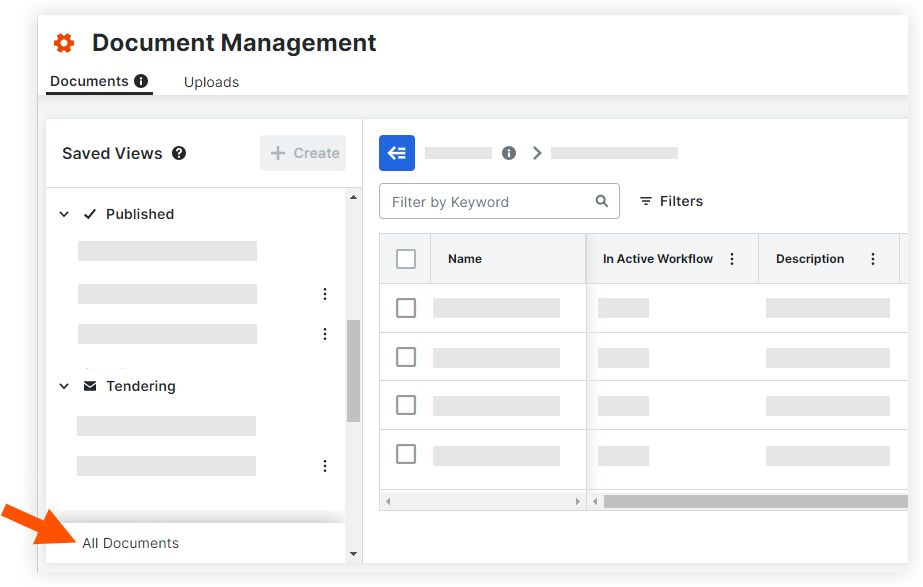923x587 pixels.
Task: Open the three-dot menu in the Tendering section
Action: coord(325,466)
